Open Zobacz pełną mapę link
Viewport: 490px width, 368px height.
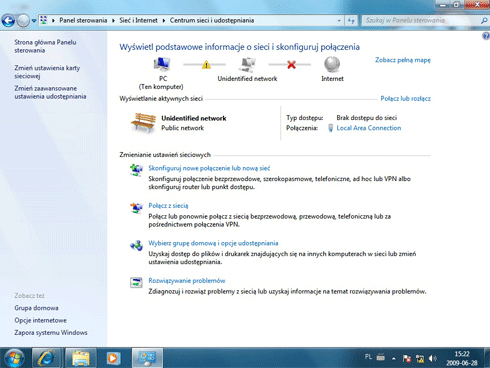(403, 60)
